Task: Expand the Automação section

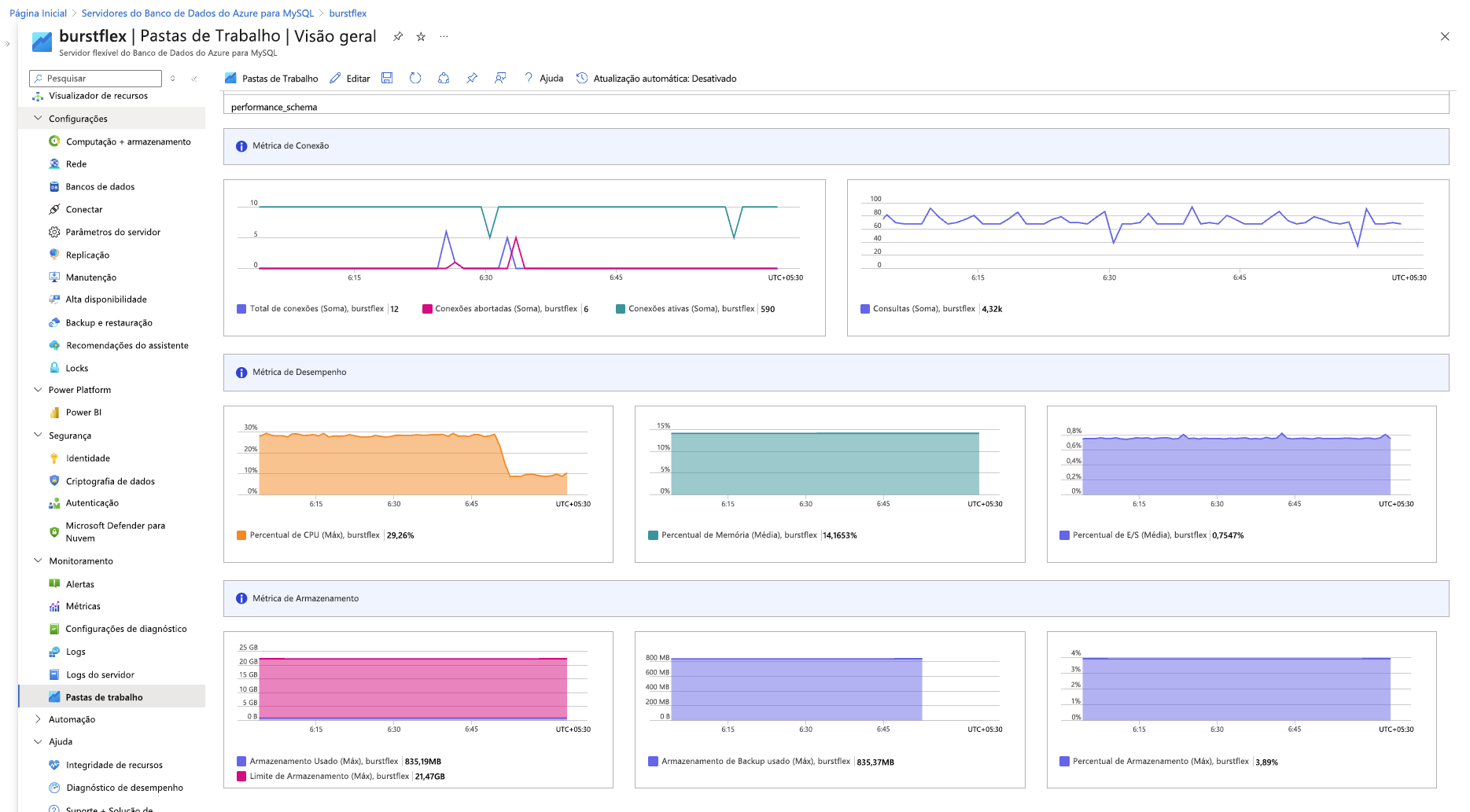Action: pyautogui.click(x=38, y=719)
